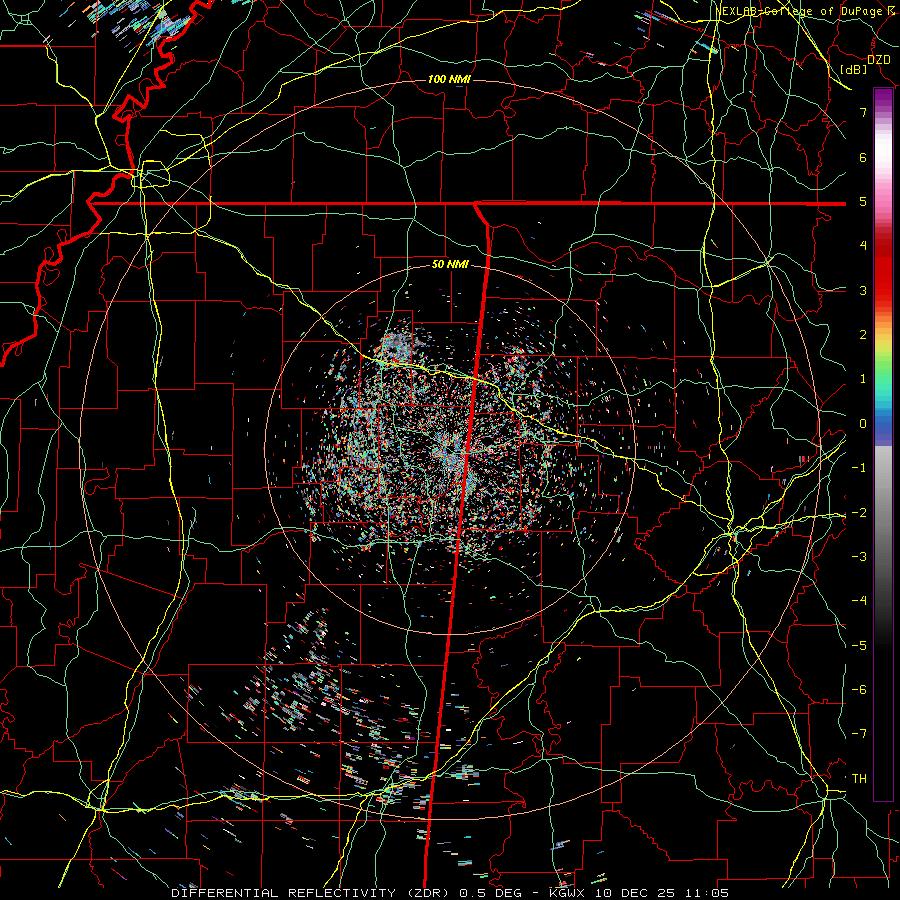Screen dimensions: 900x900
Task: Click the [dB] unit label
Action: (x=854, y=69)
